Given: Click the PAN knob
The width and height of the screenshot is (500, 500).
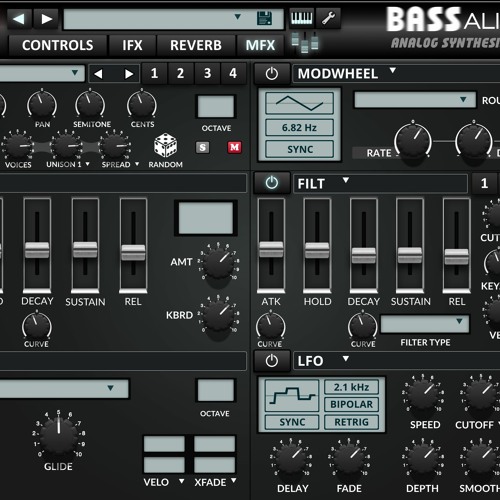Looking at the screenshot, I should coord(42,105).
